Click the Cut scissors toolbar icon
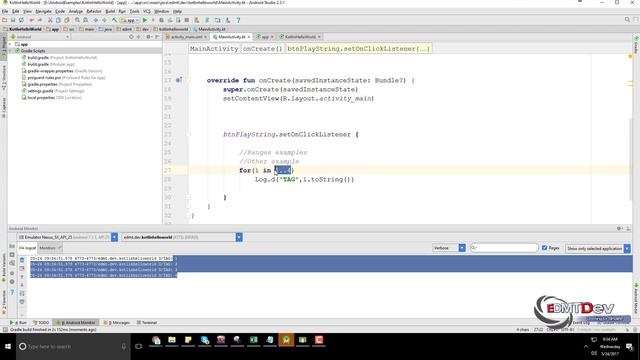640x360 pixels. pos(50,20)
